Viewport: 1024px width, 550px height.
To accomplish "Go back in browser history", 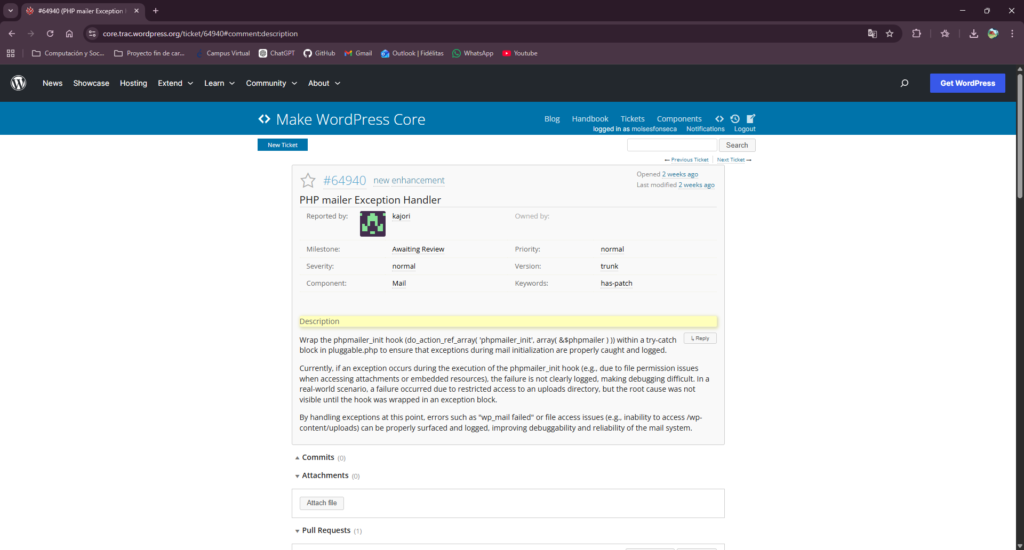I will tap(12, 33).
